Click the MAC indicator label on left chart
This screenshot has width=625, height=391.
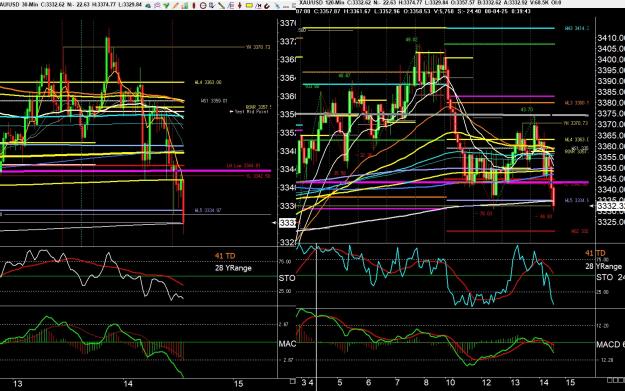(287, 344)
